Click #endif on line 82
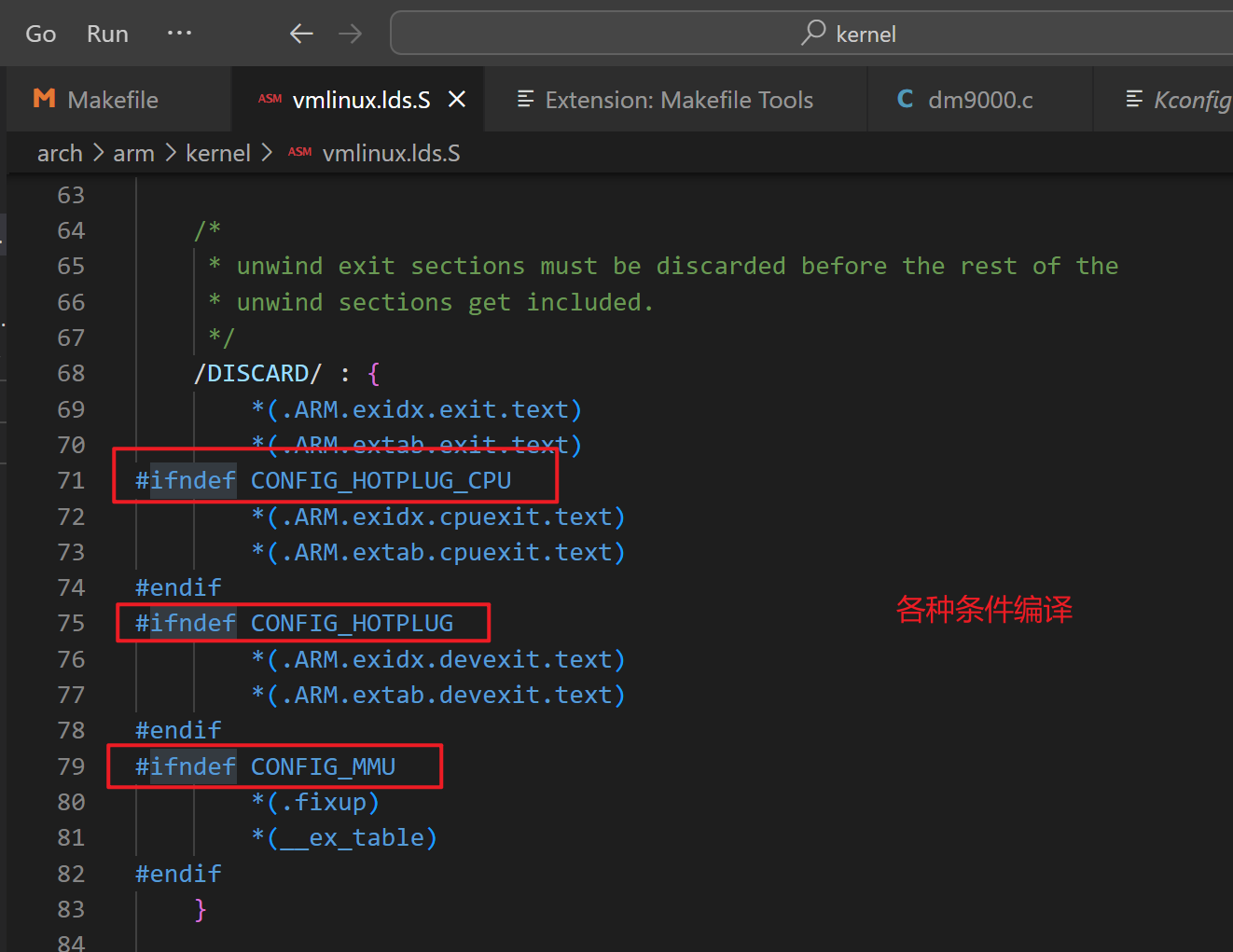The image size is (1233, 952). coord(178,875)
